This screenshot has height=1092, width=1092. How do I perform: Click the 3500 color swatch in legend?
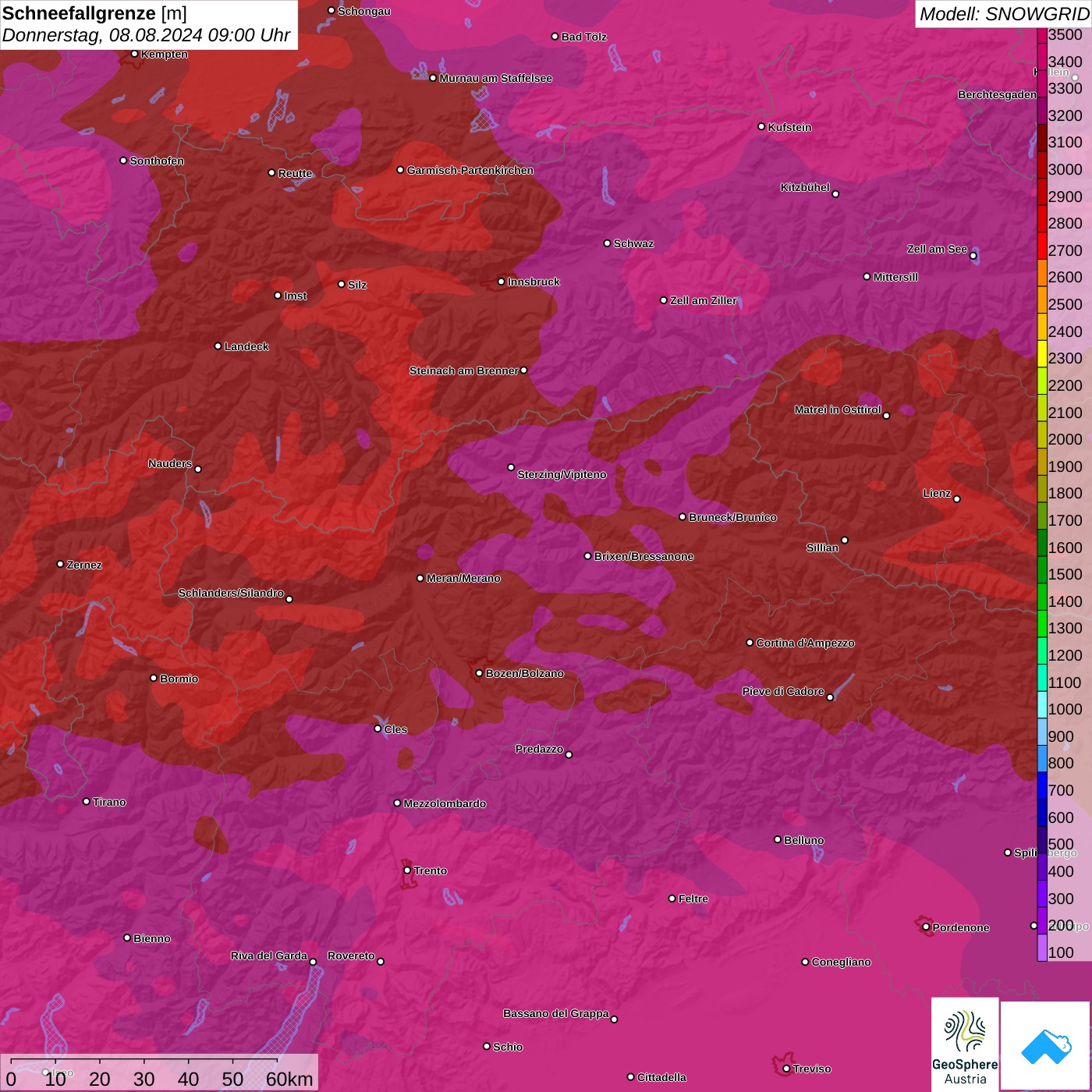[1042, 34]
